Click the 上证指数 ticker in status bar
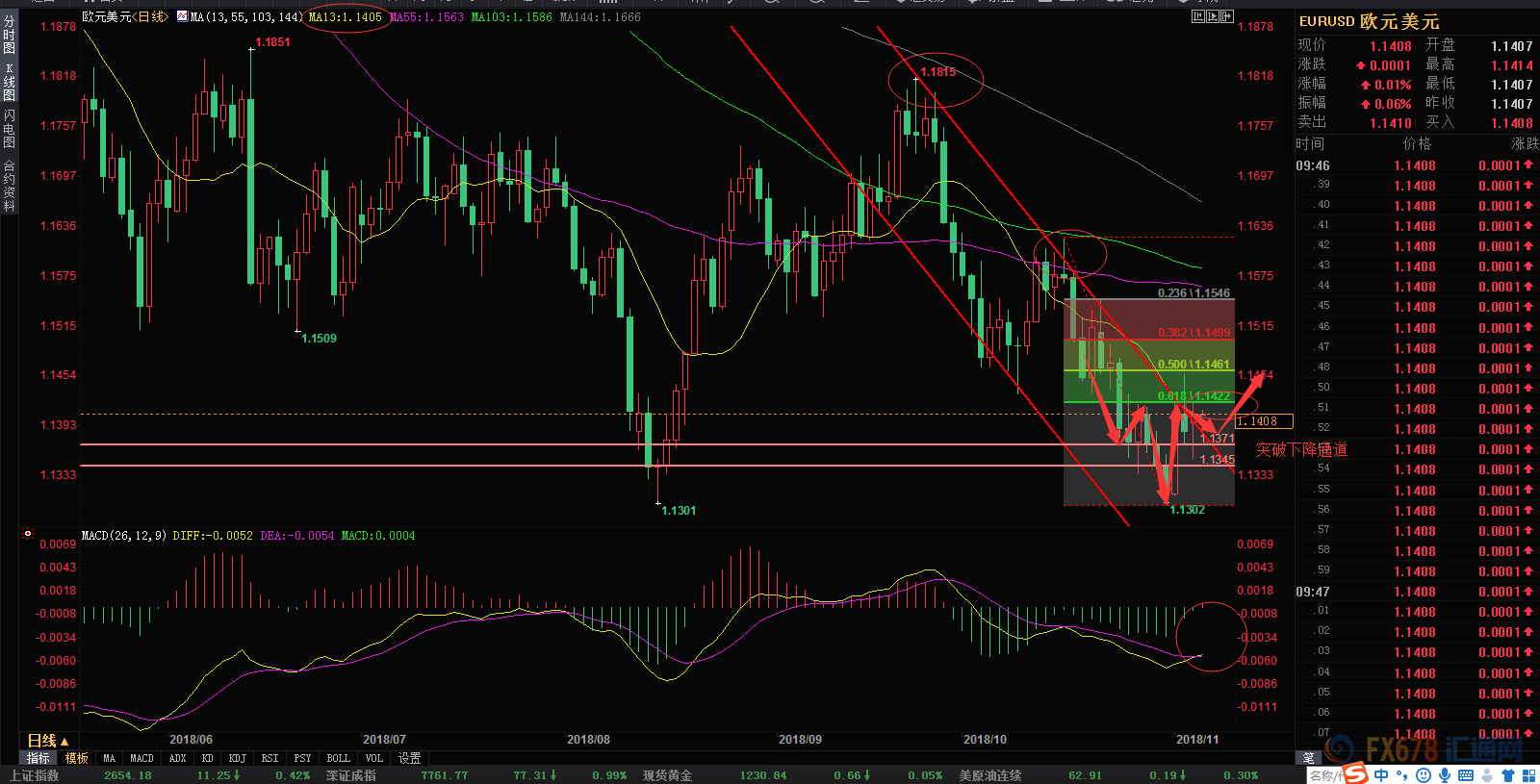This screenshot has width=1540, height=784. coord(35,775)
